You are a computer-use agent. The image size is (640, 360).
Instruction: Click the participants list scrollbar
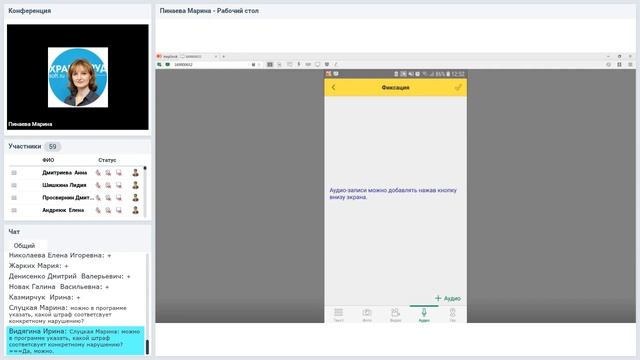[x=145, y=191]
